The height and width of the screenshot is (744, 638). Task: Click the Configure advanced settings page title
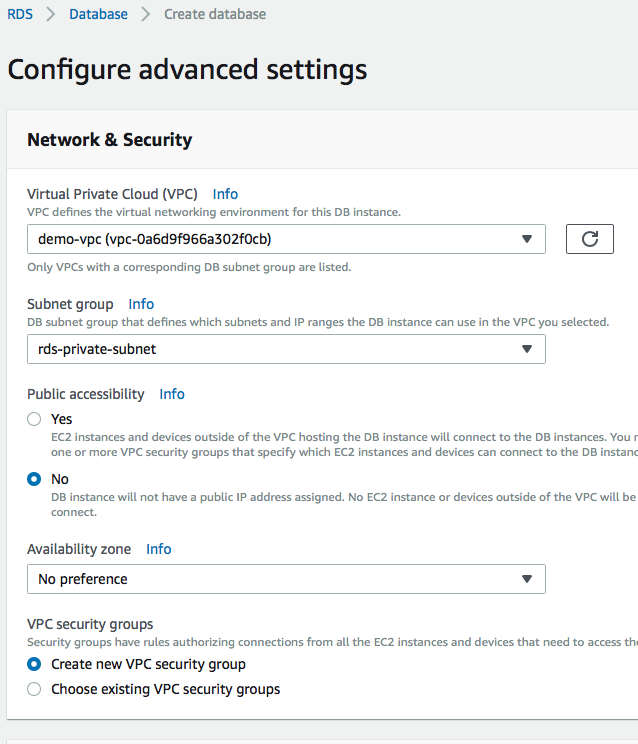click(187, 69)
